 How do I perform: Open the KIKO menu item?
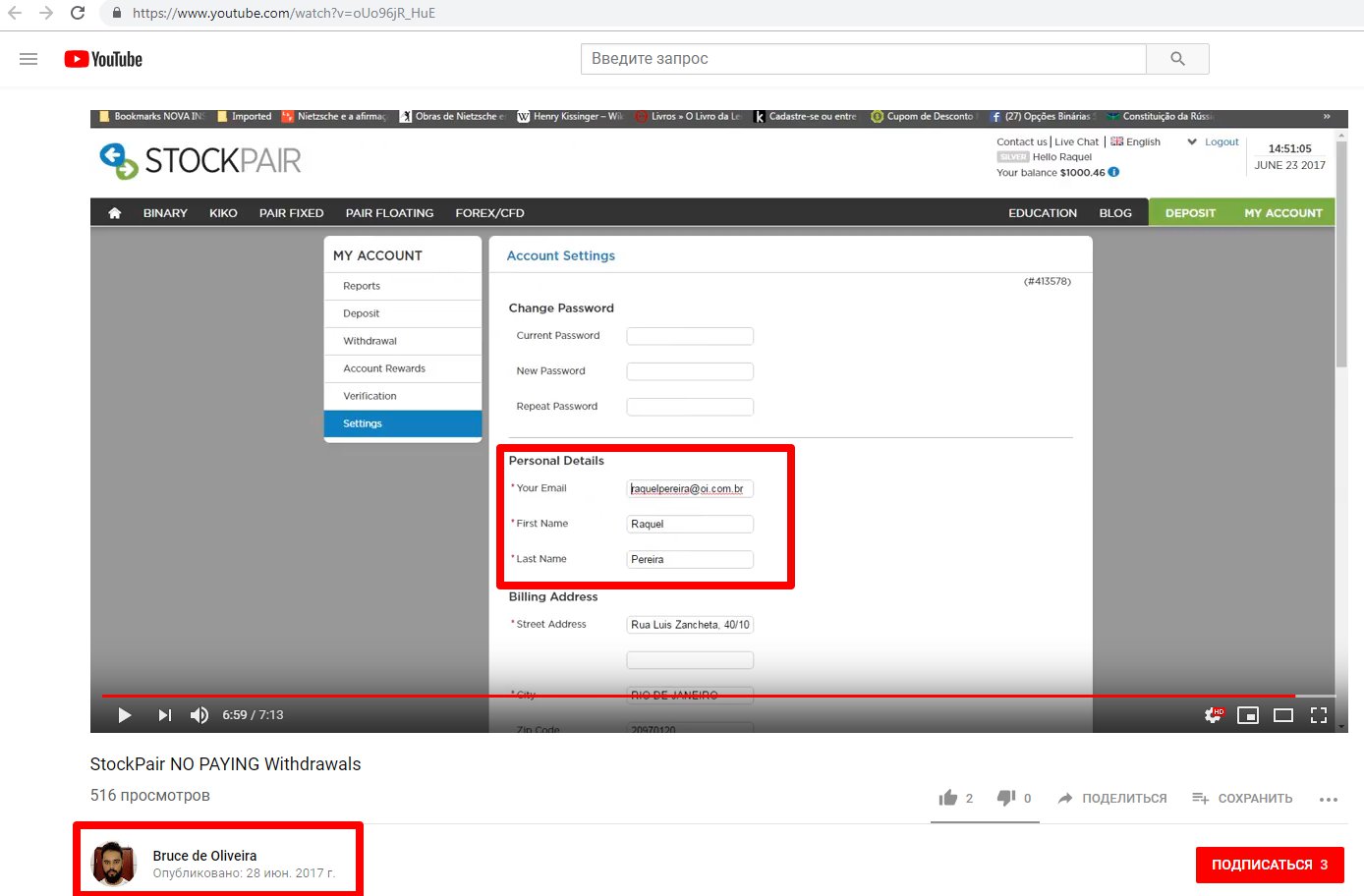tap(223, 212)
